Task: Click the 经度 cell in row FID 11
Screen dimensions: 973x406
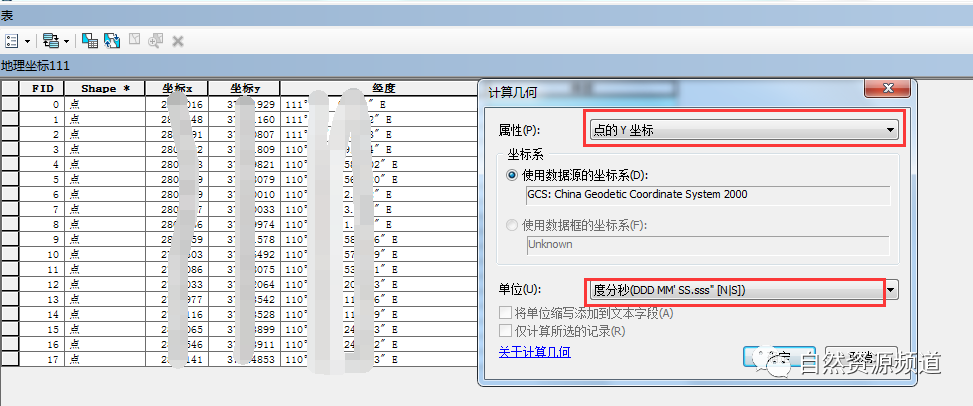Action: (x=380, y=269)
